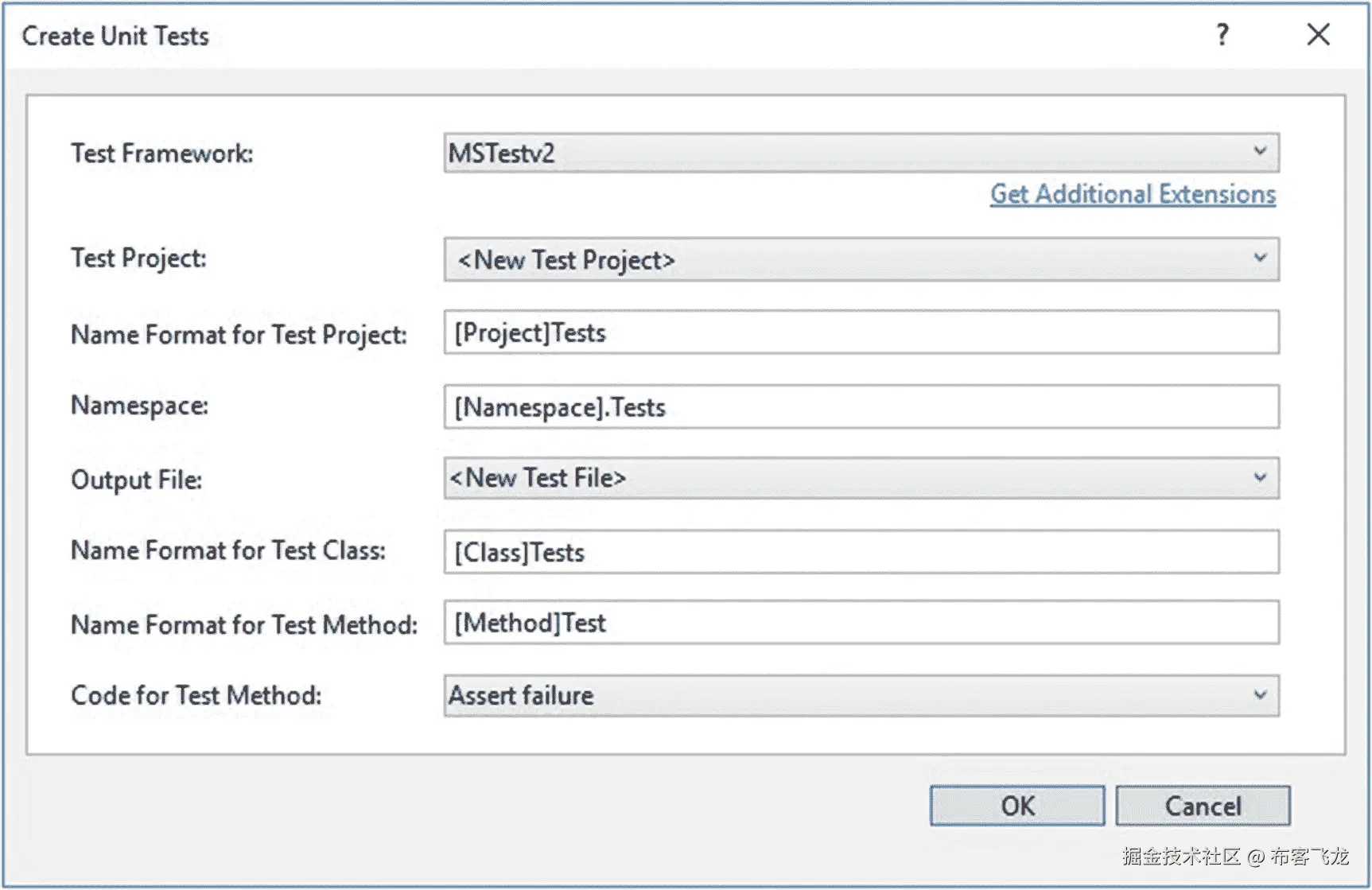Click the Test Framework label
Viewport: 1372px width, 890px height.
162,153
